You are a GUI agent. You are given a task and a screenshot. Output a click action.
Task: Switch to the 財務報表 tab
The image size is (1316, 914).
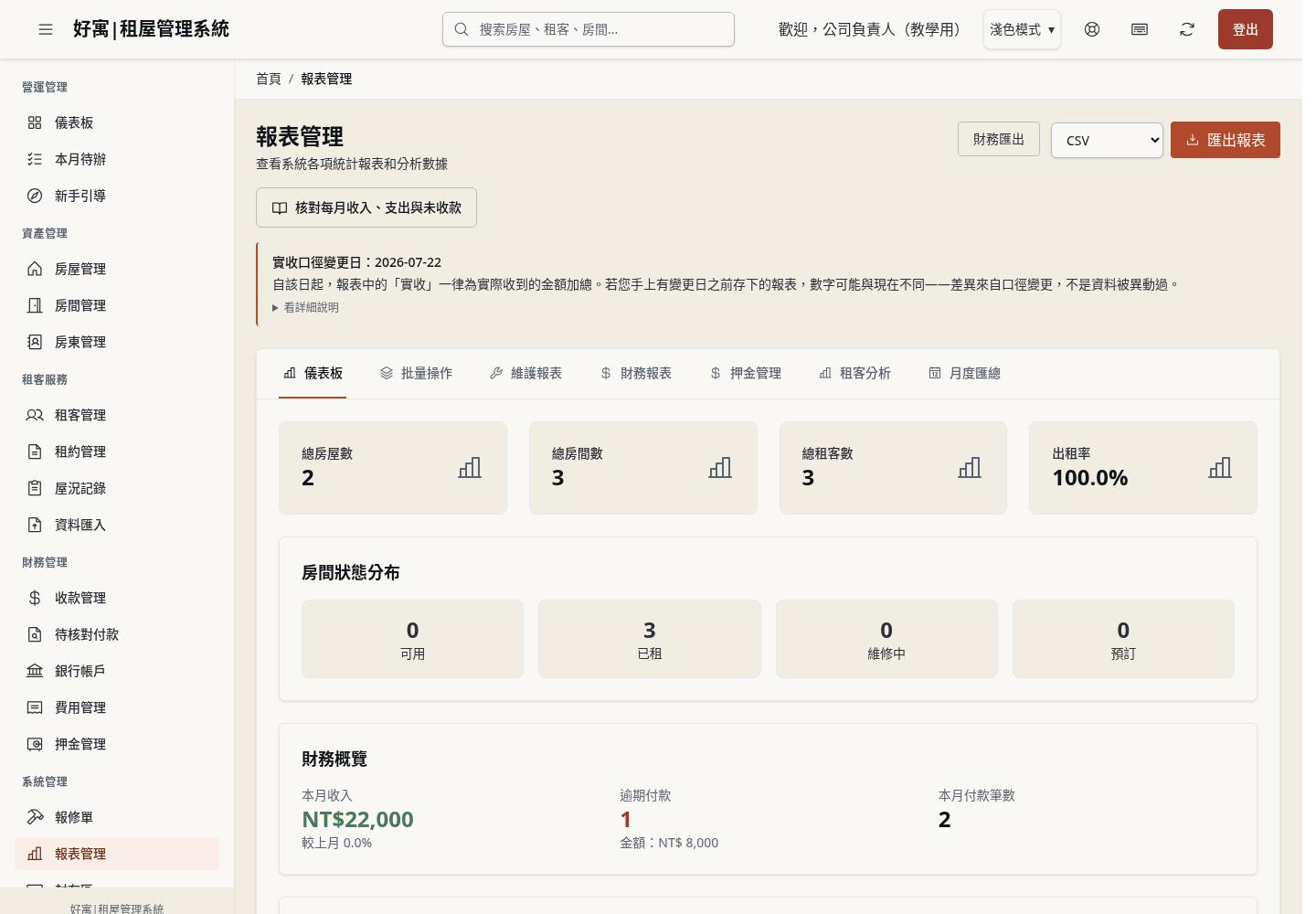click(635, 373)
